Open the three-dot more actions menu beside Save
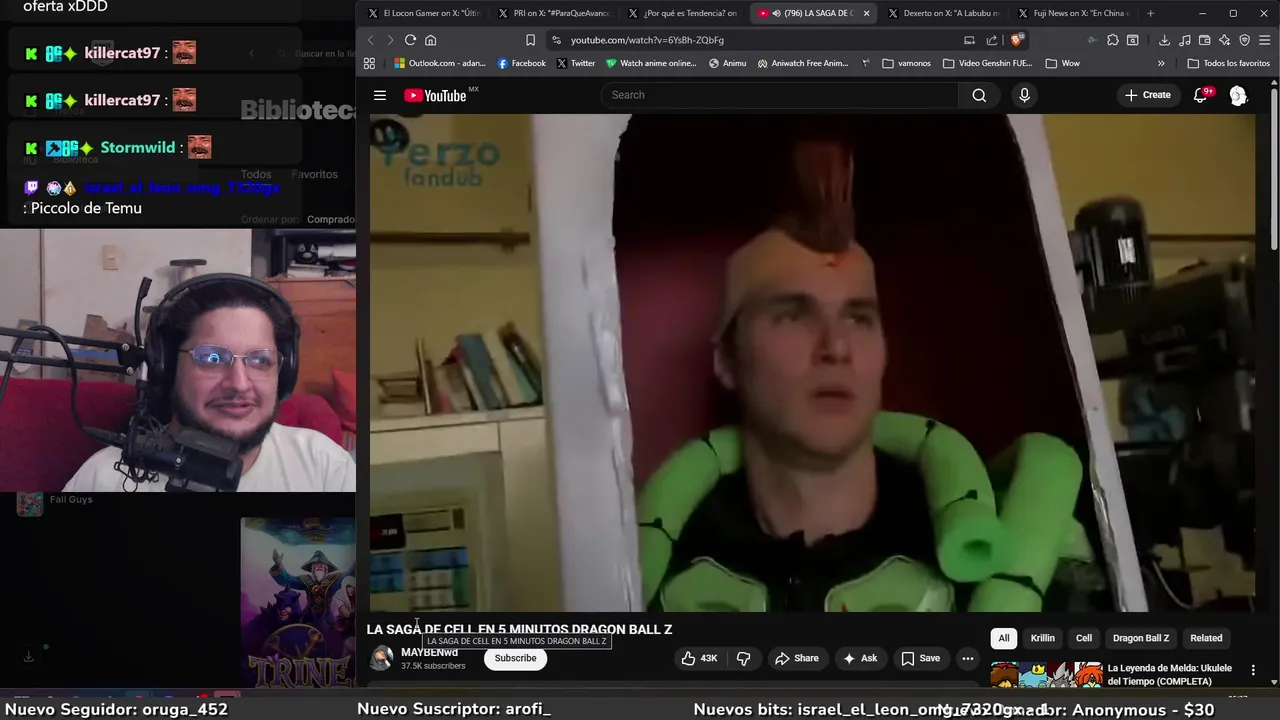This screenshot has width=1280, height=720. tap(967, 658)
